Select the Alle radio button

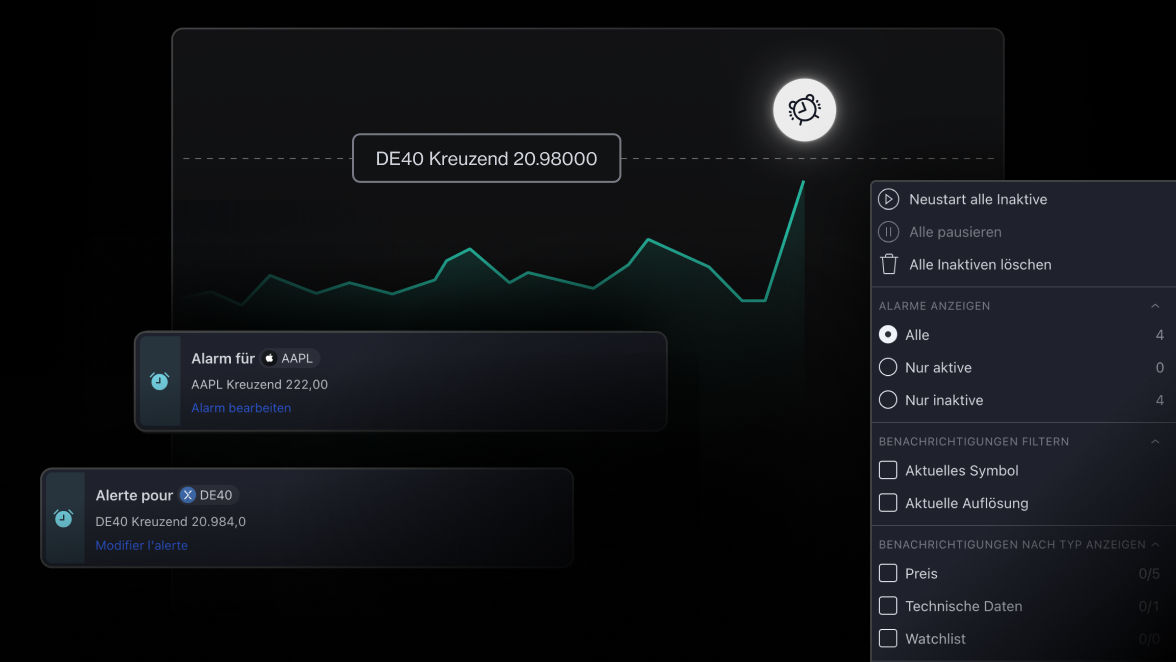pos(888,334)
